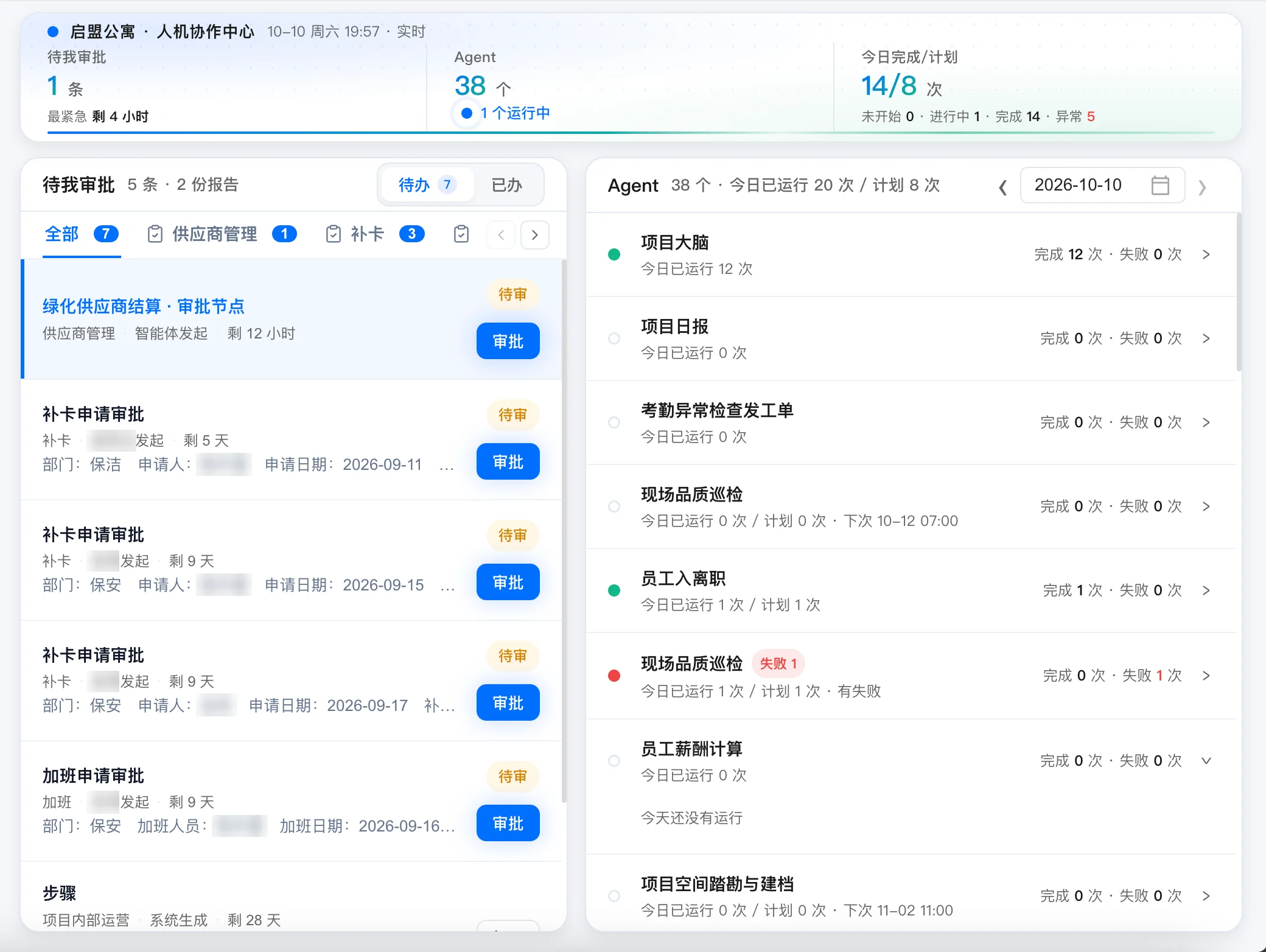Viewport: 1266px width, 952px height.
Task: Click the partially hidden clipboard tab icon
Action: [x=461, y=234]
